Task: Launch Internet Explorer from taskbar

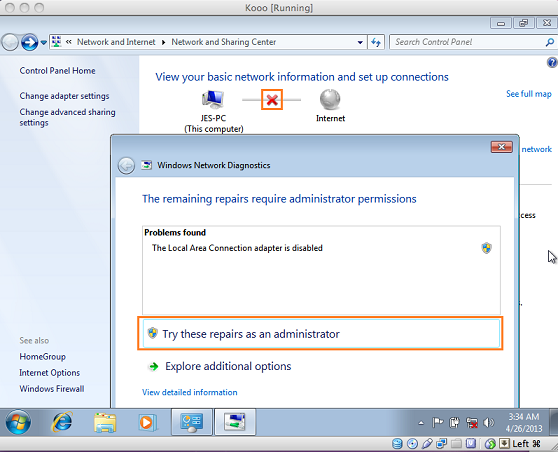Action: pyautogui.click(x=62, y=422)
